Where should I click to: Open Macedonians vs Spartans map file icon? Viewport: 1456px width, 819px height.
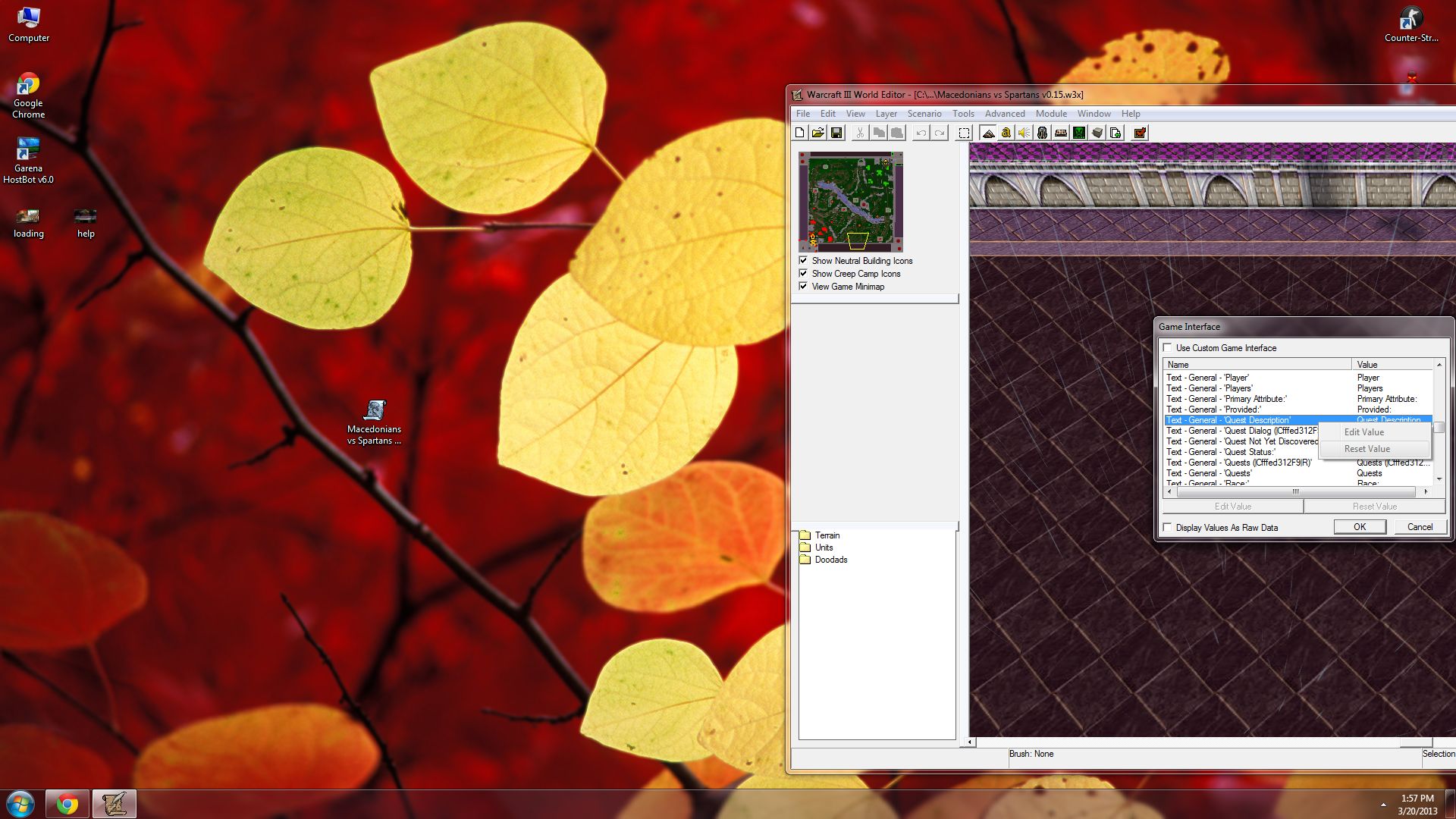pos(375,422)
